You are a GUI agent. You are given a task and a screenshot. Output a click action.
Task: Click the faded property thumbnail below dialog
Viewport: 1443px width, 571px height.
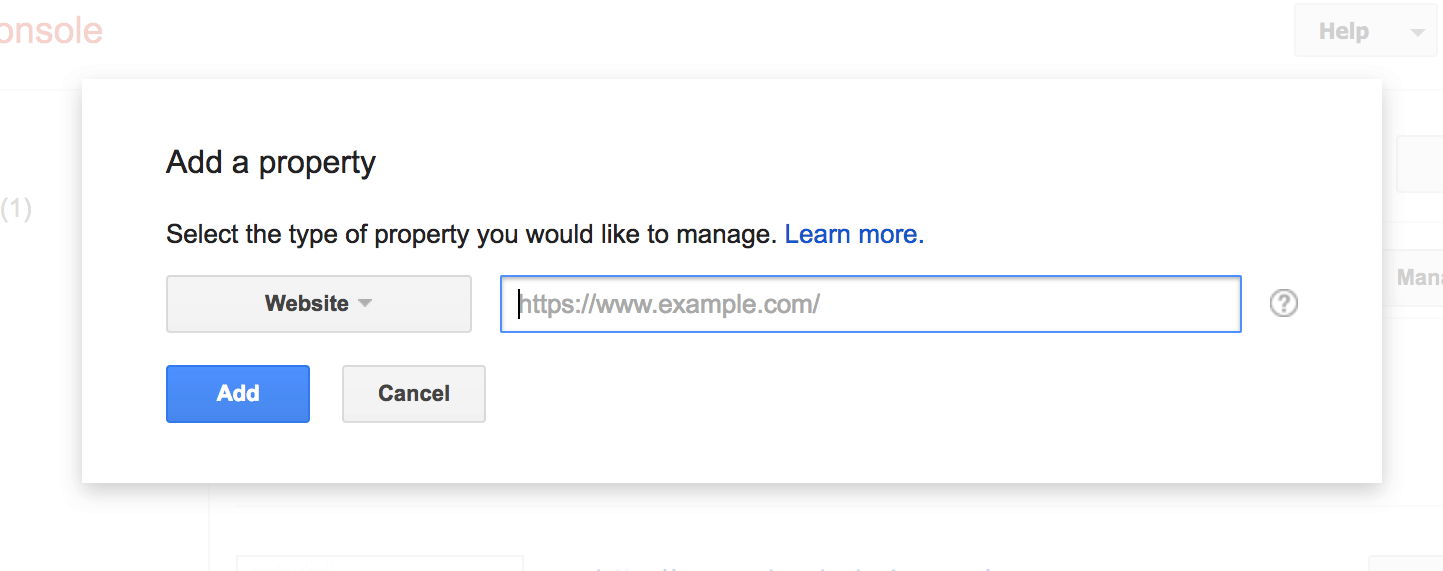click(380, 563)
